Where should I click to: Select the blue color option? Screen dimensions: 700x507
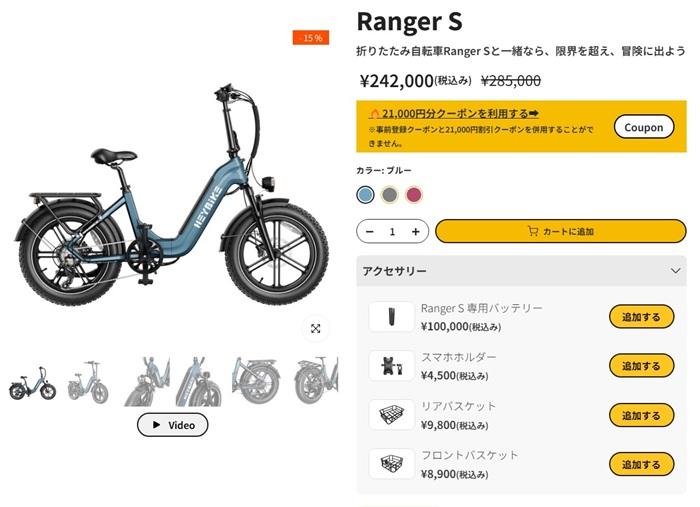366,195
